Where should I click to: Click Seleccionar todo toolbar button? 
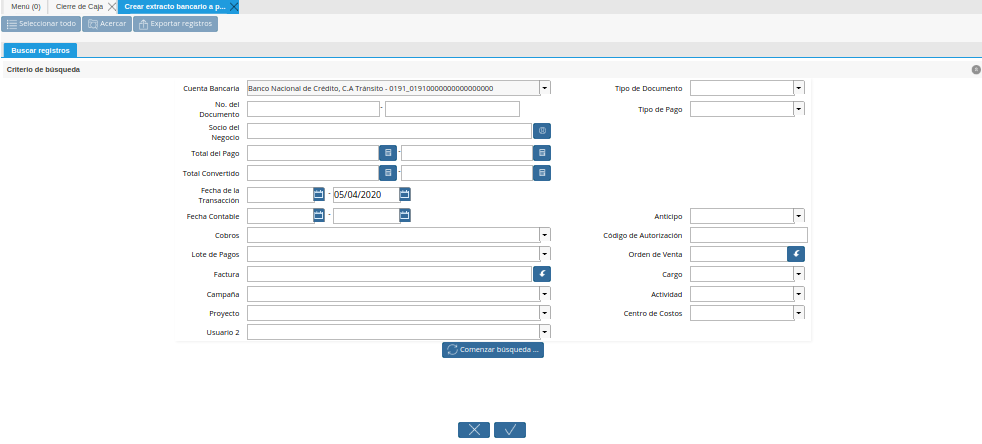pos(41,24)
